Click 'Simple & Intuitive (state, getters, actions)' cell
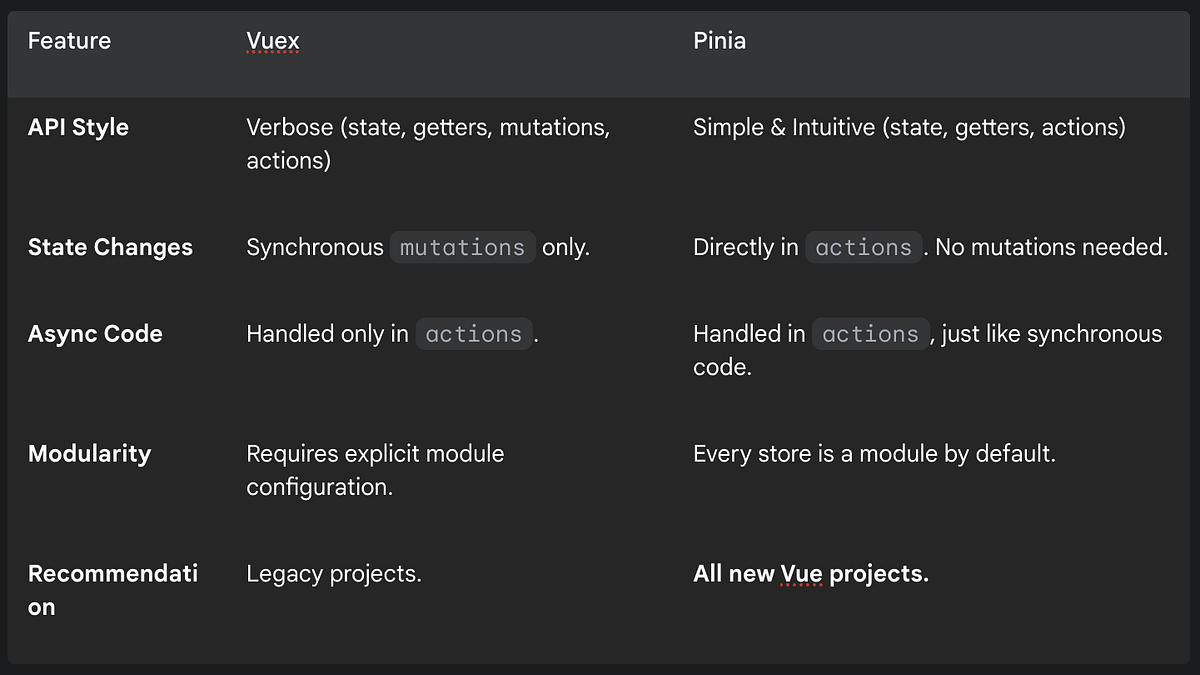Viewport: 1200px width, 675px height. coord(908,127)
